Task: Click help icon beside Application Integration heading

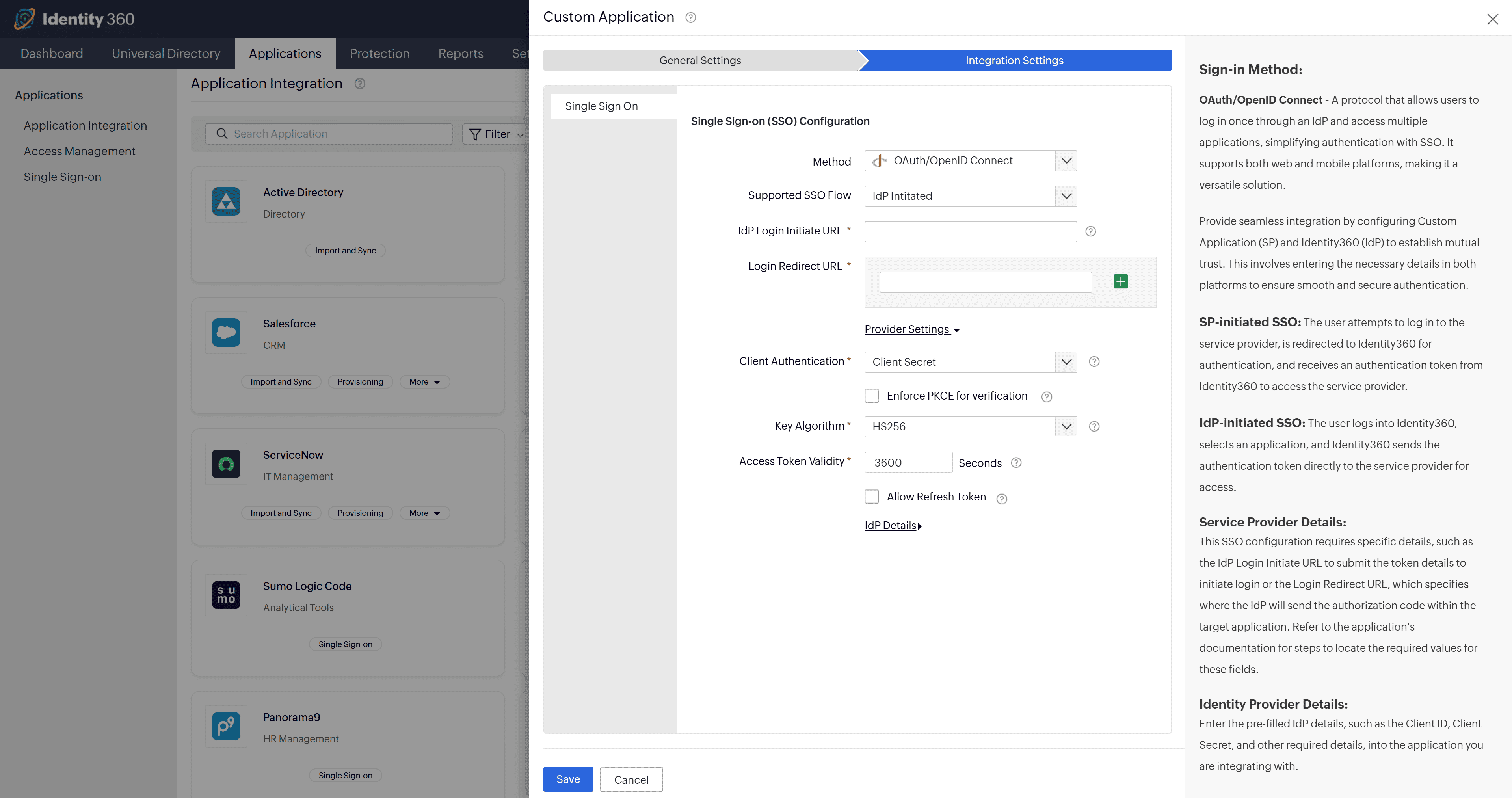Action: (x=360, y=84)
